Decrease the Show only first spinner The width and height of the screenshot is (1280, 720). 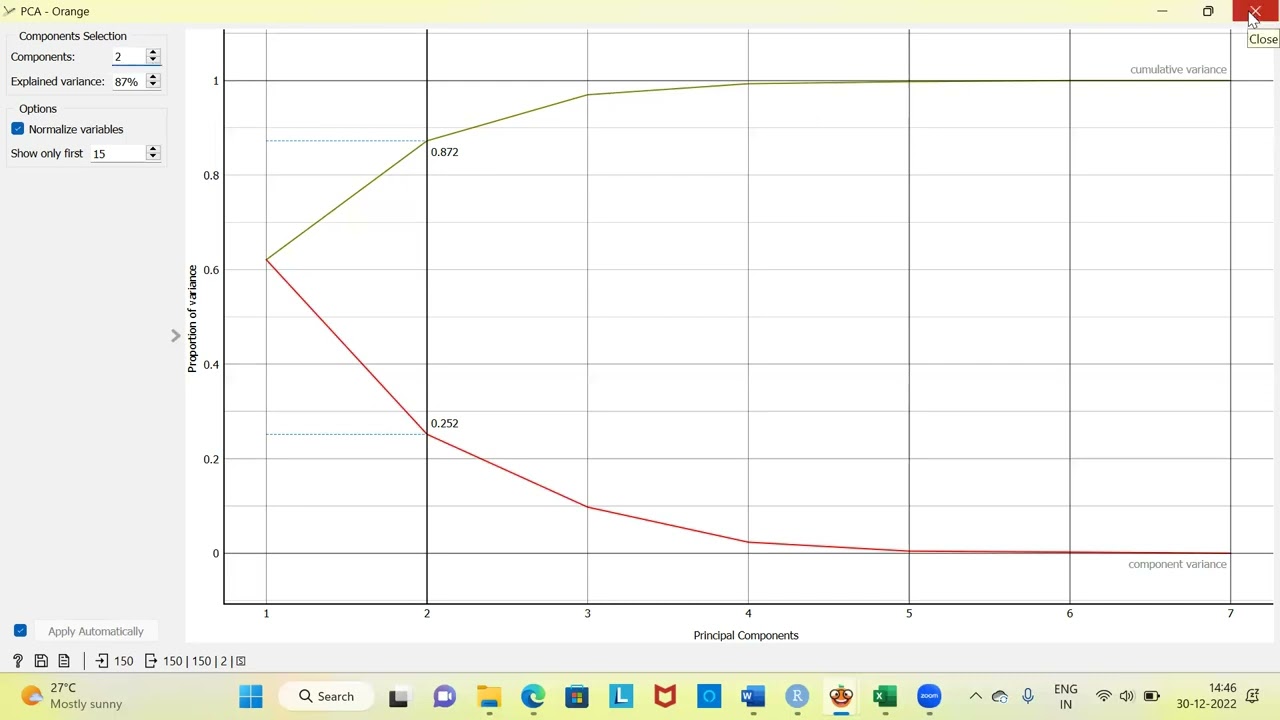[153, 157]
